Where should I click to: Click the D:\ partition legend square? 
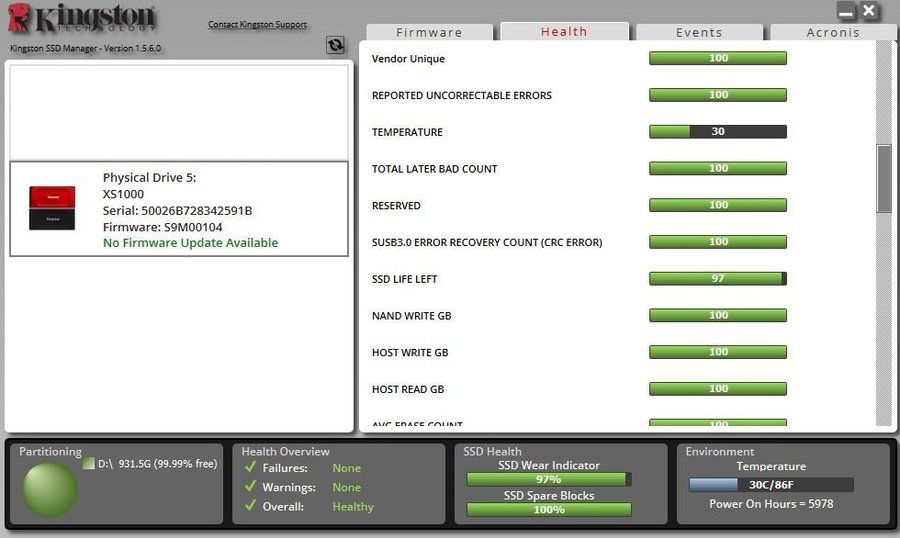[89, 464]
